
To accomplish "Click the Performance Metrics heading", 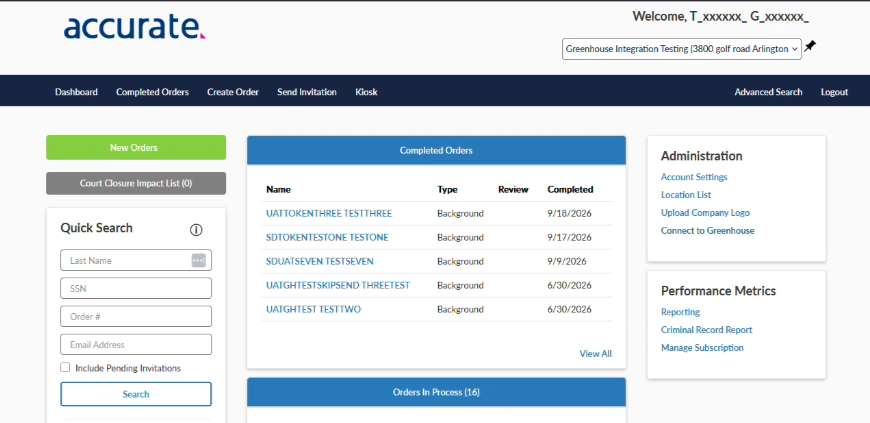I will [x=718, y=291].
